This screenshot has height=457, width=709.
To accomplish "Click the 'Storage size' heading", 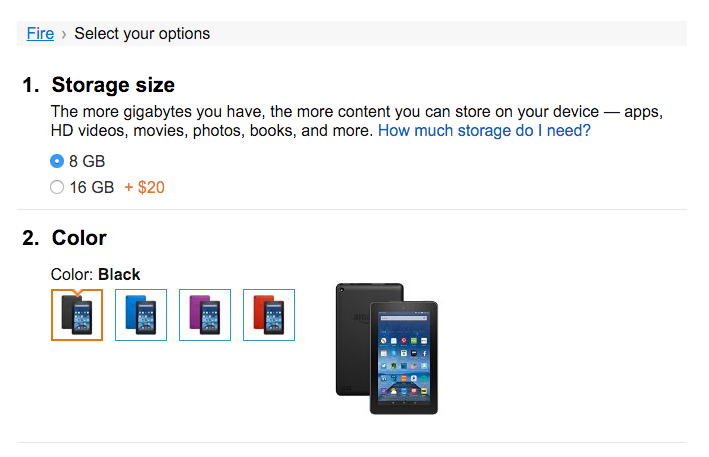I will (x=113, y=85).
